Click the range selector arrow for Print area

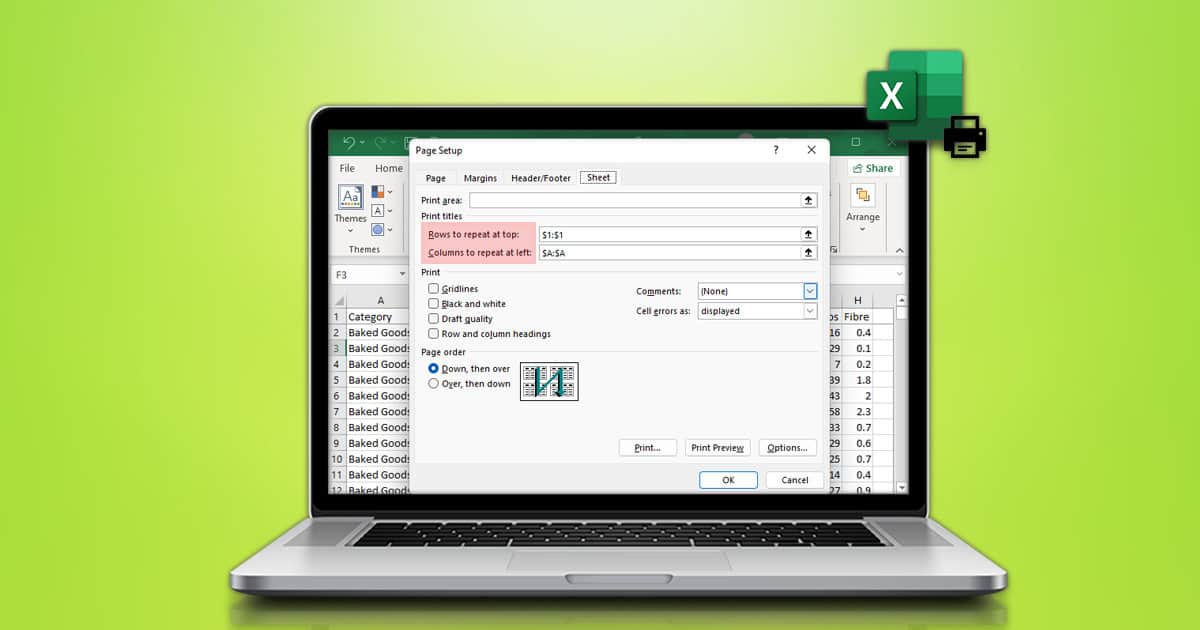tap(810, 199)
